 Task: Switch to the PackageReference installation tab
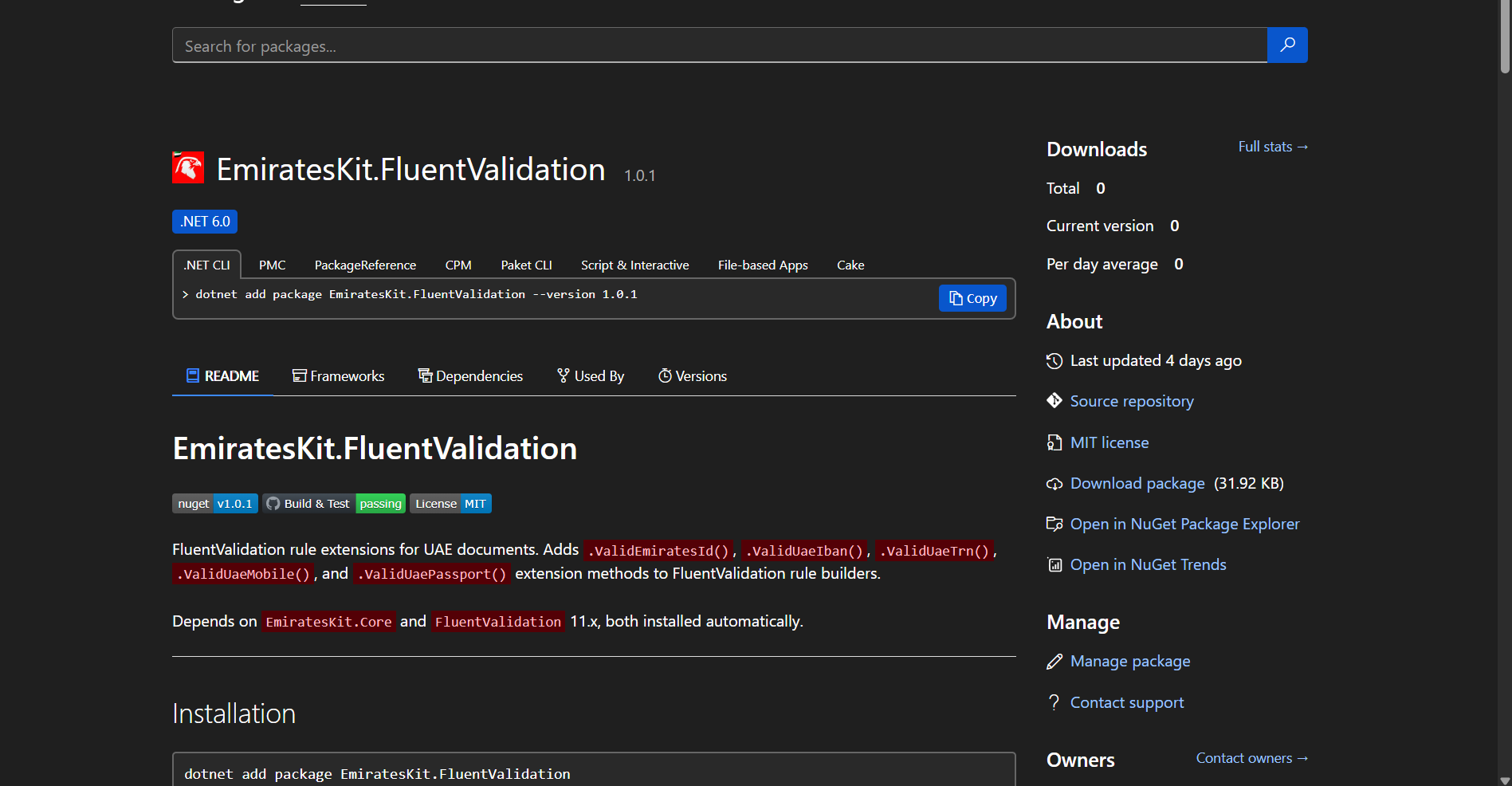click(365, 265)
